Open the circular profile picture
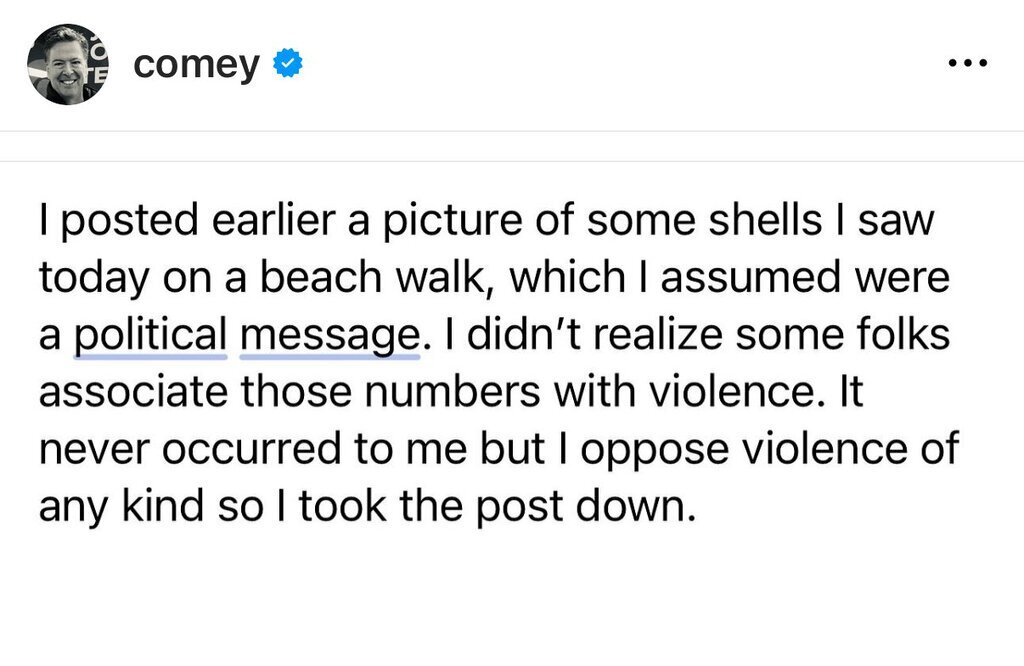1024x666 pixels. (68, 65)
